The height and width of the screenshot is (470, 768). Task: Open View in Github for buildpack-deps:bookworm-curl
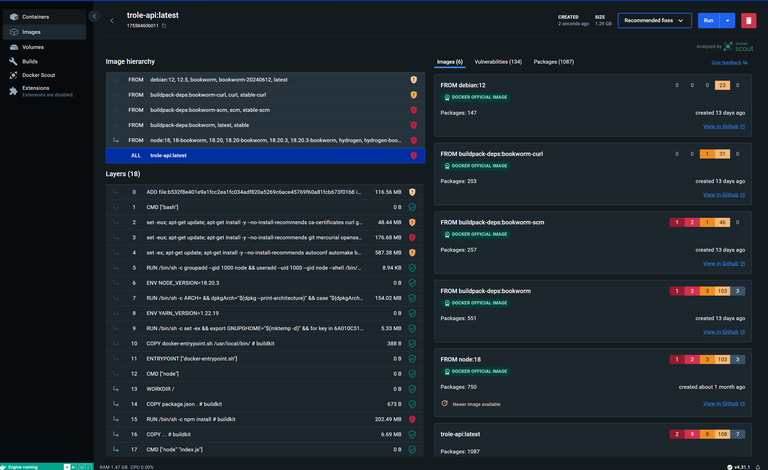[x=724, y=195]
